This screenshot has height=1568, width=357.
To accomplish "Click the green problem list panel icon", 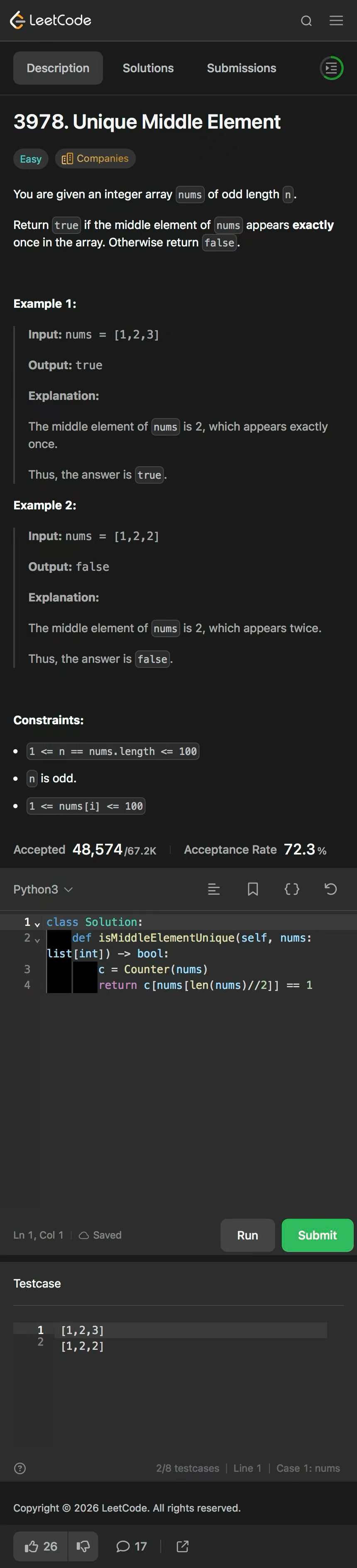I will pos(331,68).
